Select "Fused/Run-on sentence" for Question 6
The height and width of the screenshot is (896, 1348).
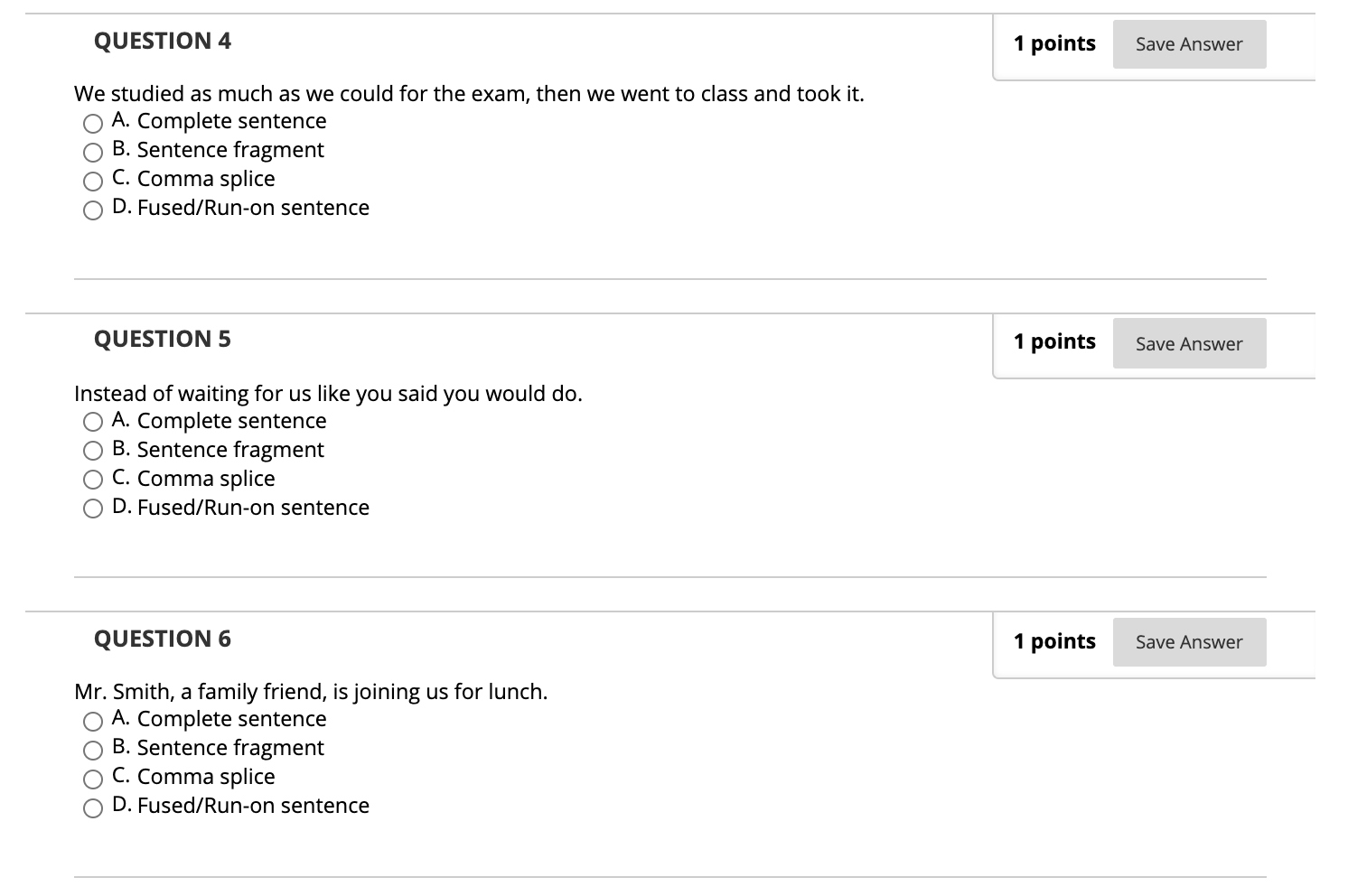pos(93,807)
